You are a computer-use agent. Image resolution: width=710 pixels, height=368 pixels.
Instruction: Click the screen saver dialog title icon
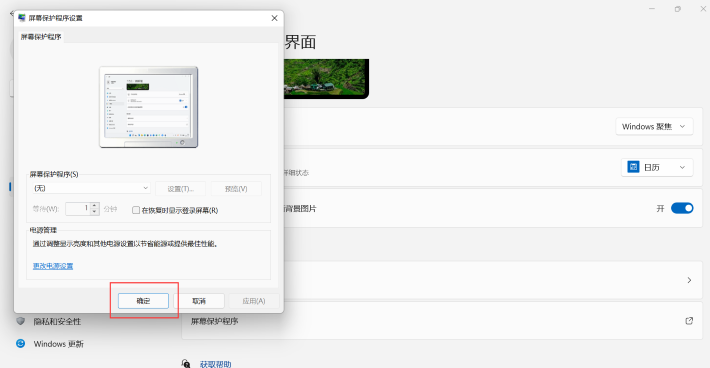point(21,18)
